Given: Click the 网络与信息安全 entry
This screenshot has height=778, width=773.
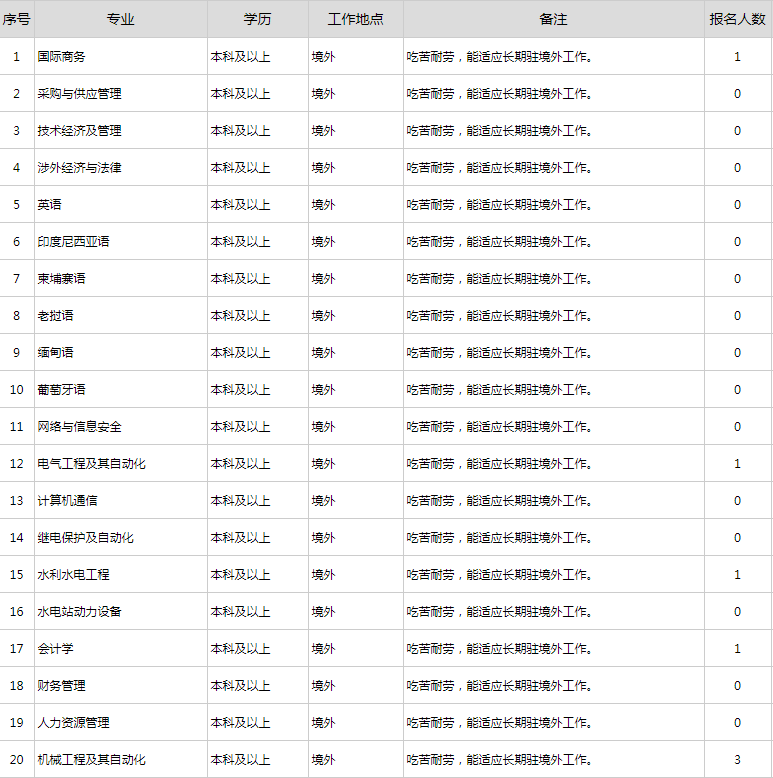Looking at the screenshot, I should pos(79,427).
